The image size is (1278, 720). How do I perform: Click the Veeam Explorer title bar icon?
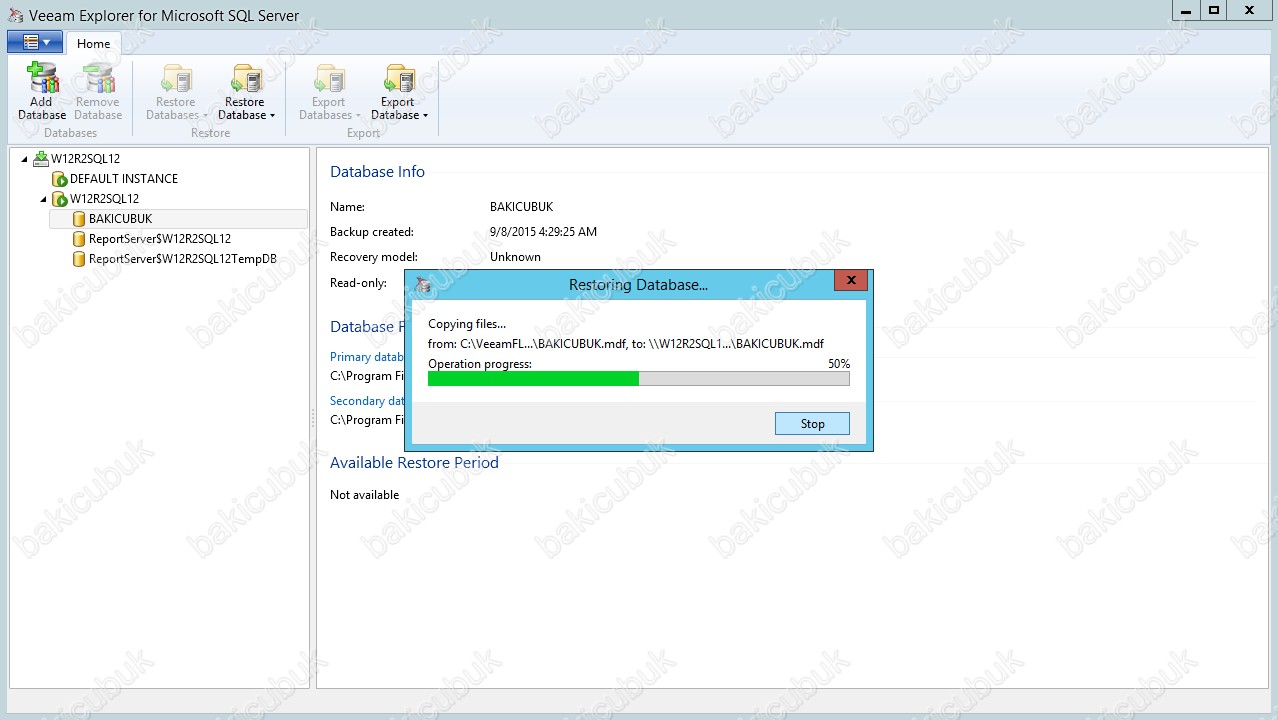click(15, 15)
